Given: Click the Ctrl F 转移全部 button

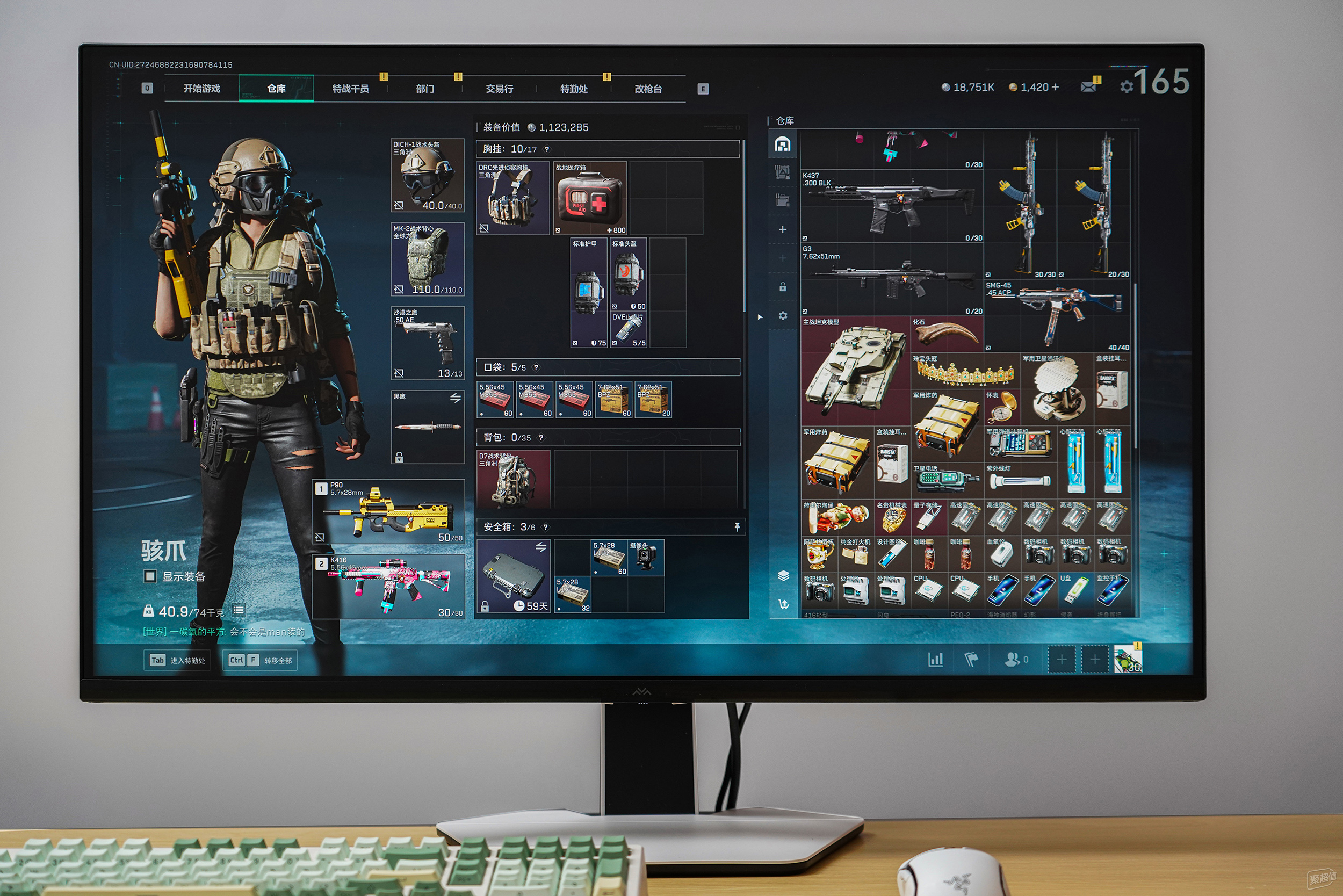Looking at the screenshot, I should (x=259, y=660).
